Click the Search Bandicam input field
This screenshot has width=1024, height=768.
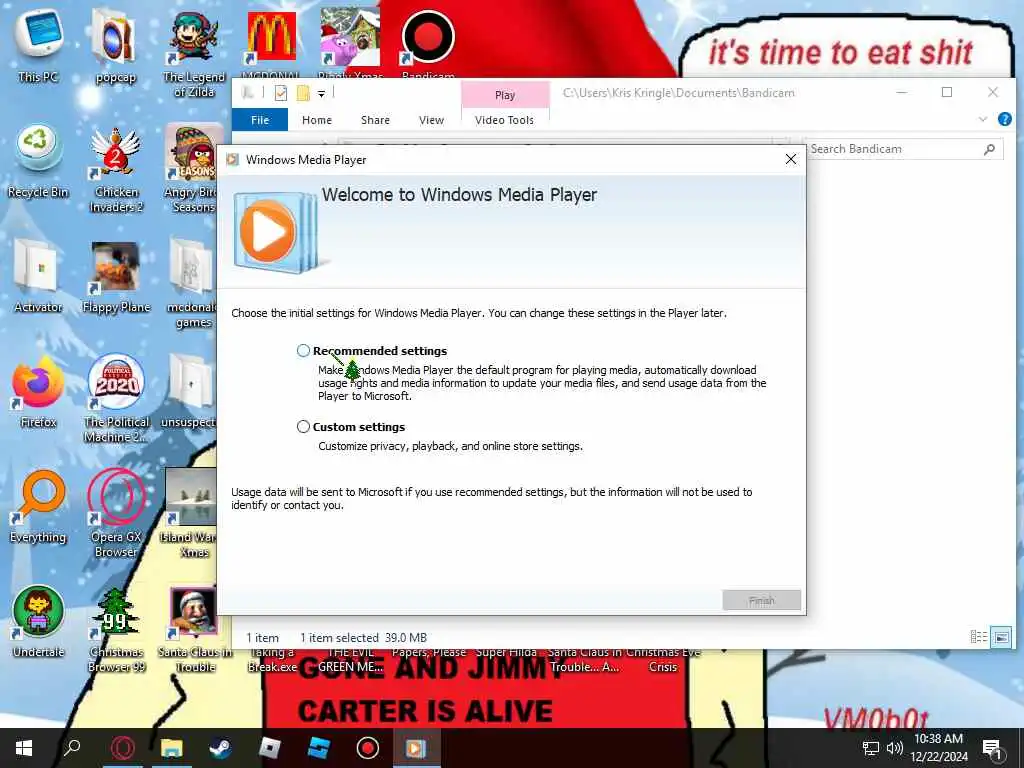click(x=895, y=149)
